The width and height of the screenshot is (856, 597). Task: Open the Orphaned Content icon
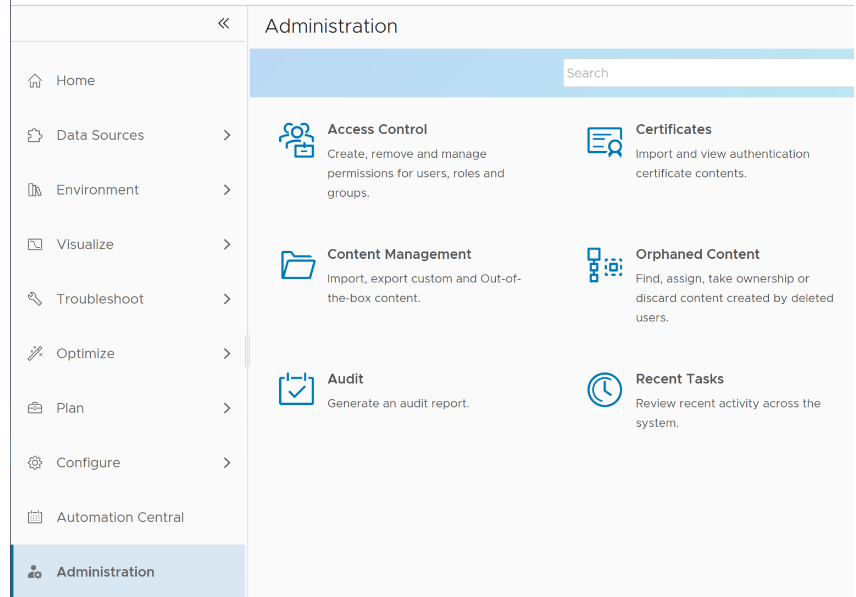click(x=605, y=265)
